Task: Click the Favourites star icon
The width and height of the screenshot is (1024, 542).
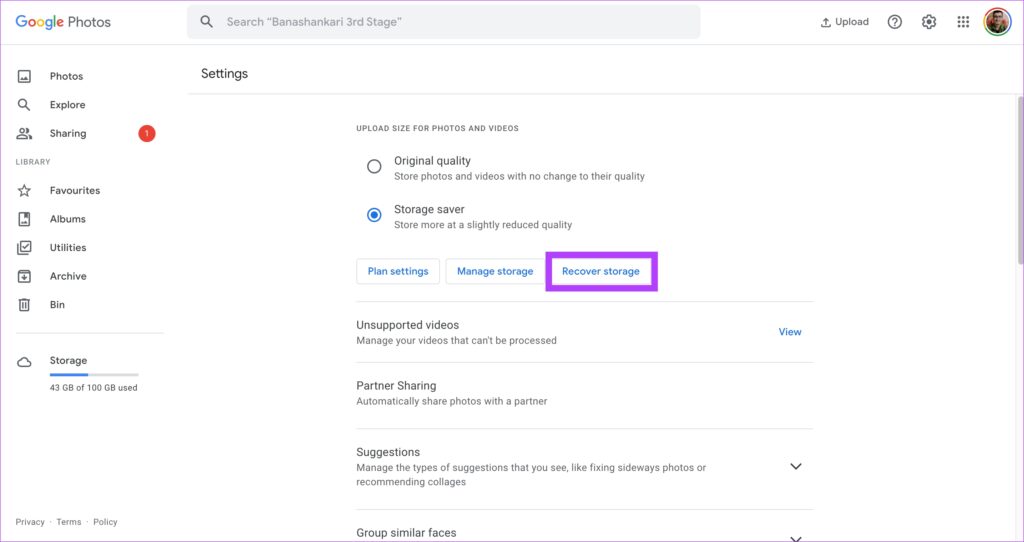Action: pos(24,191)
